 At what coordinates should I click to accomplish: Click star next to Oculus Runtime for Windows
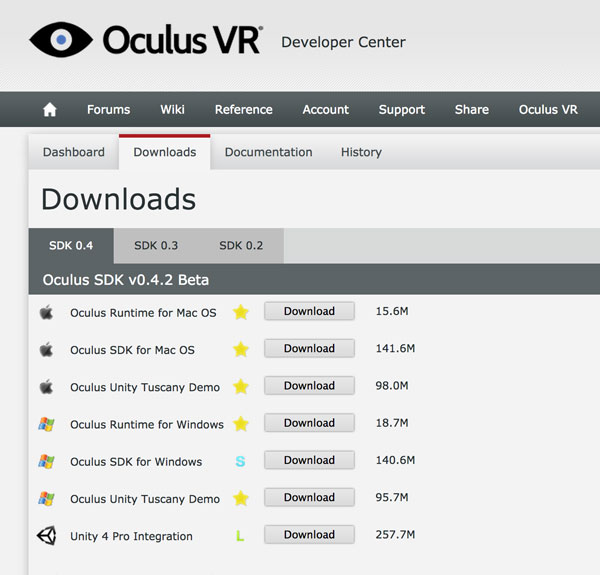click(241, 424)
